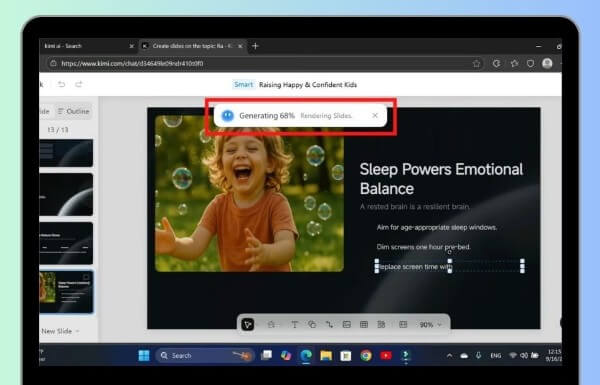Click the Kimi face icon in the generating popup
Screen dimensions: 600x385
228,115
